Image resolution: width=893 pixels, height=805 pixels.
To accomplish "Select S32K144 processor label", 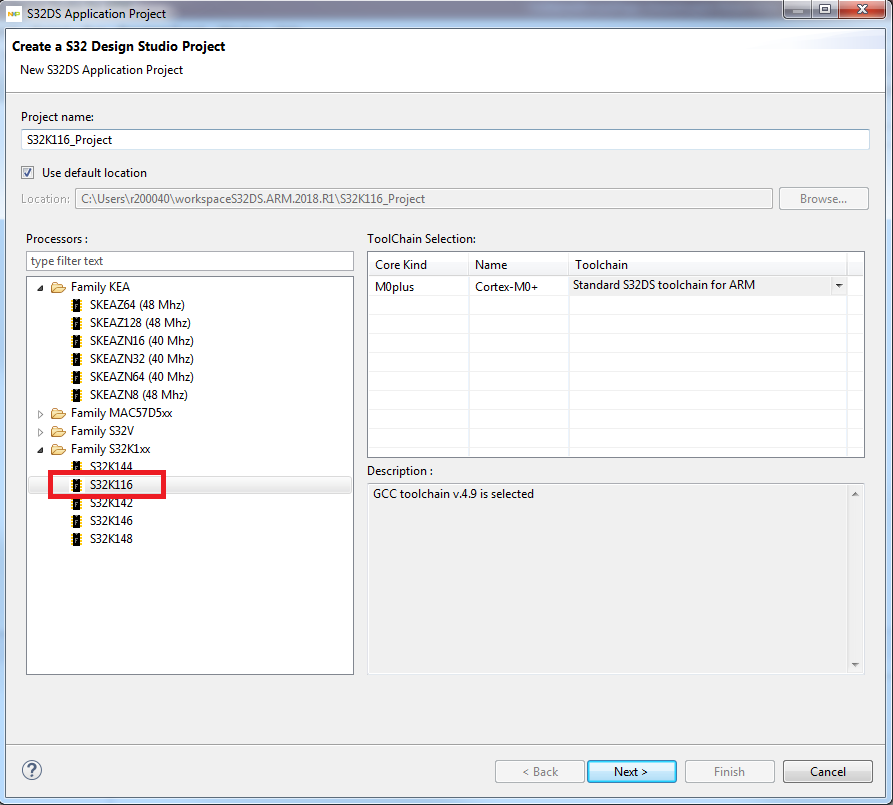I will (x=111, y=467).
